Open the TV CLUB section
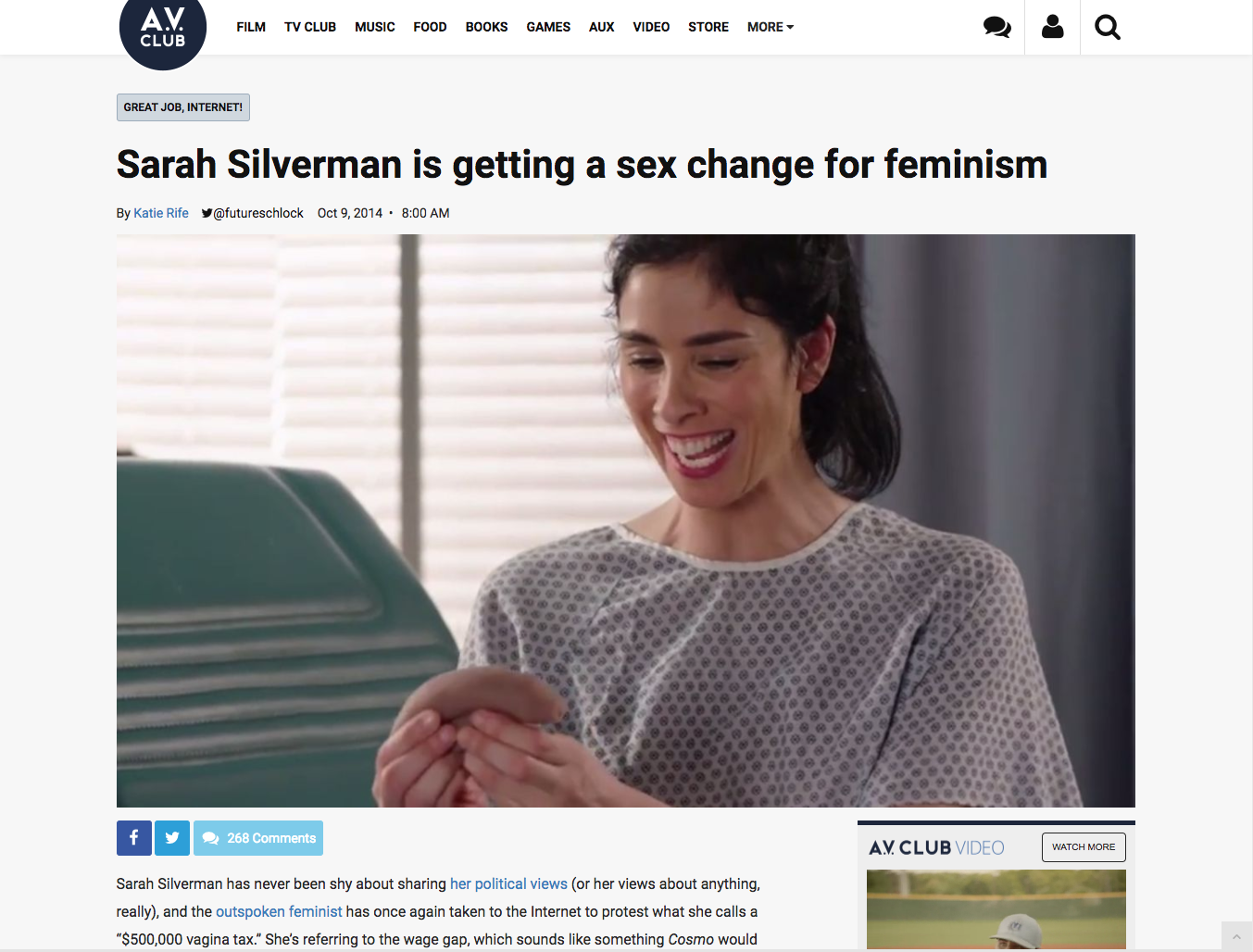The image size is (1253, 952). pyautogui.click(x=310, y=27)
